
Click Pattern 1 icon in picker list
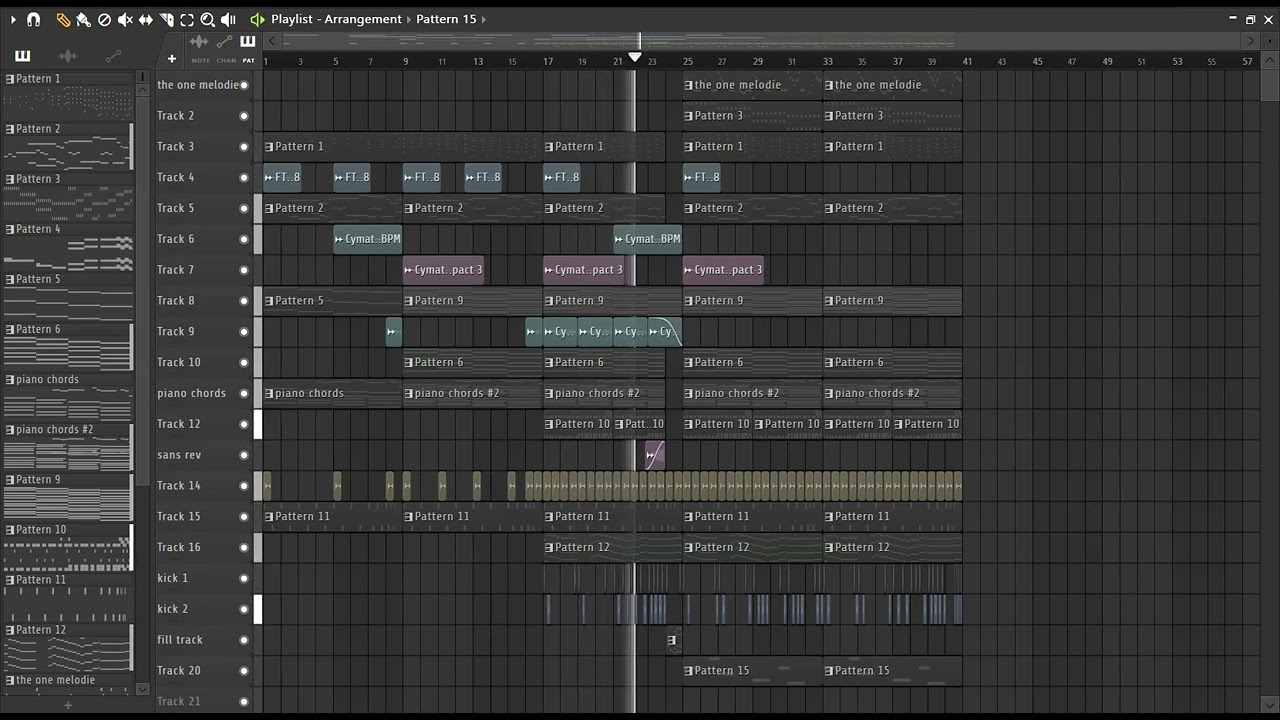[x=10, y=79]
